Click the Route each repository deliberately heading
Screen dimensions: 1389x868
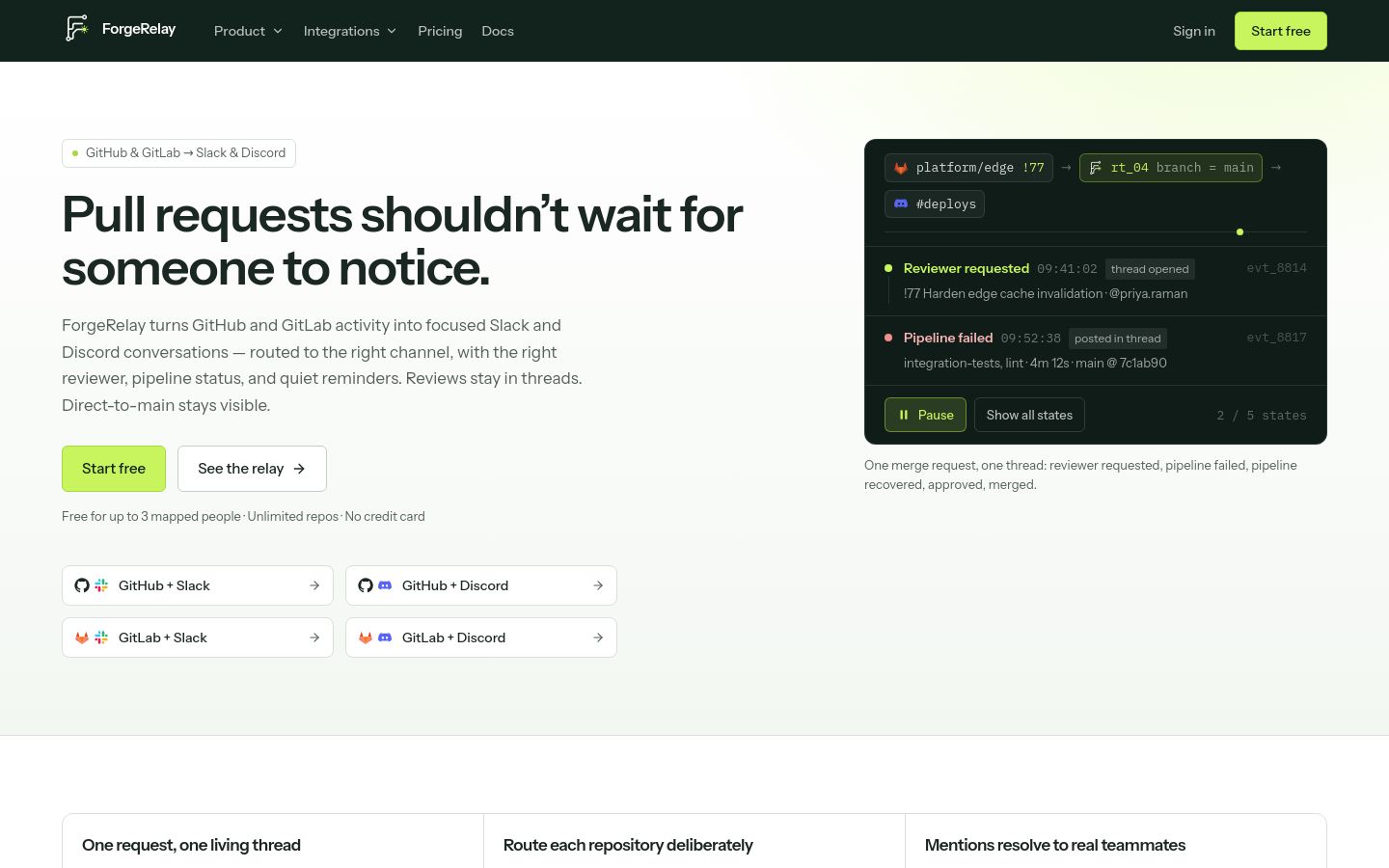(x=628, y=845)
